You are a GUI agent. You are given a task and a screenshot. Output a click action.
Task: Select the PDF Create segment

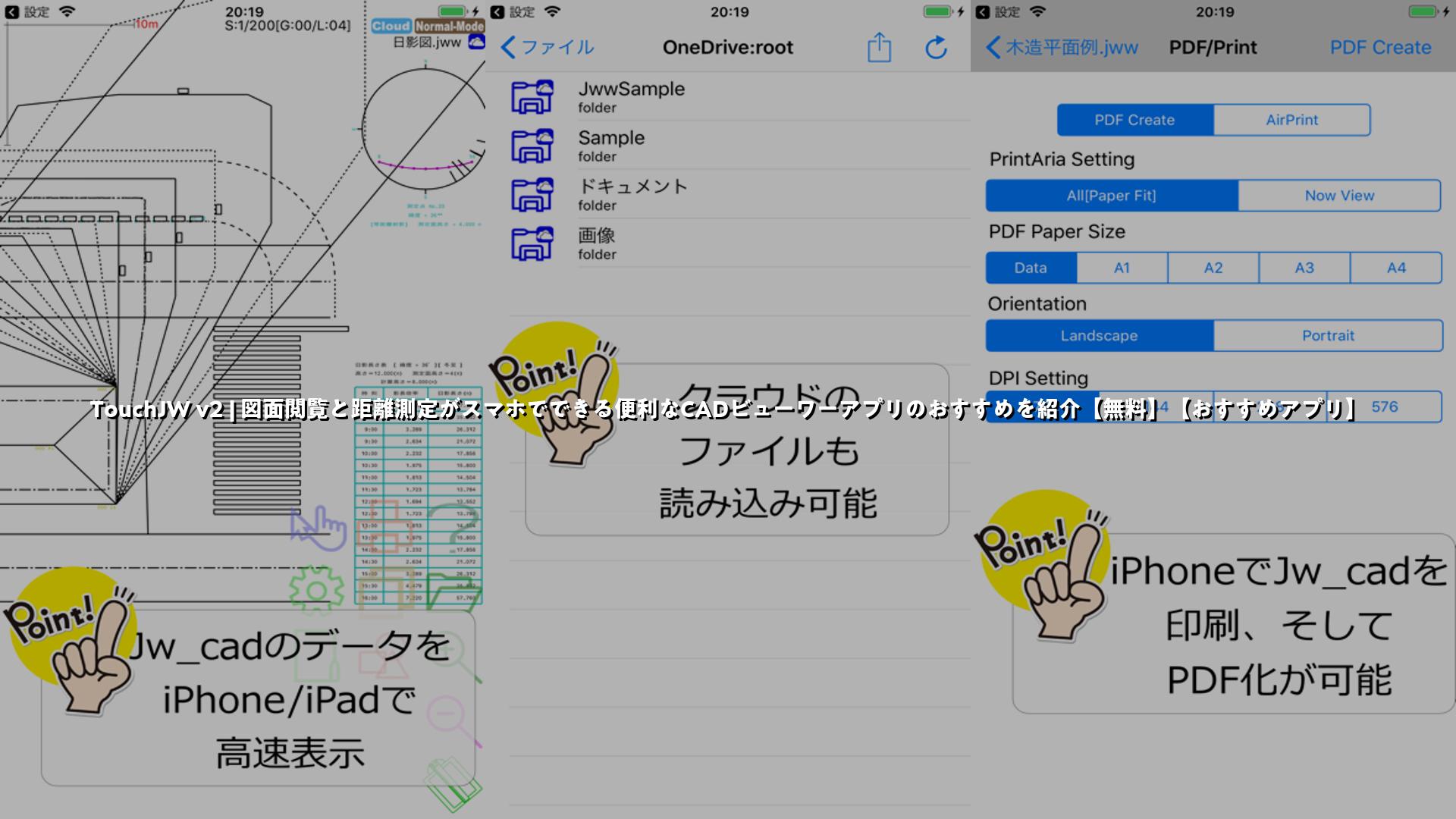pyautogui.click(x=1135, y=120)
